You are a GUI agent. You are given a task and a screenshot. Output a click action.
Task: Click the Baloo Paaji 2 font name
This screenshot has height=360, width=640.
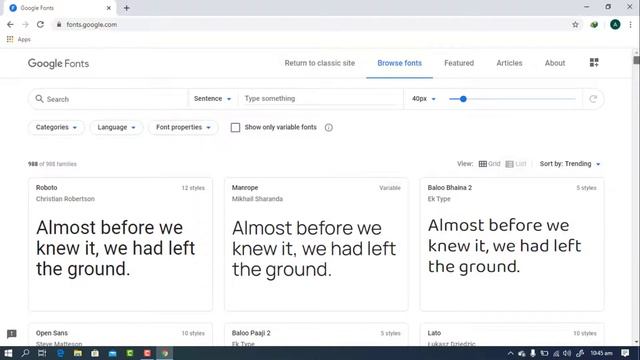pyautogui.click(x=251, y=333)
